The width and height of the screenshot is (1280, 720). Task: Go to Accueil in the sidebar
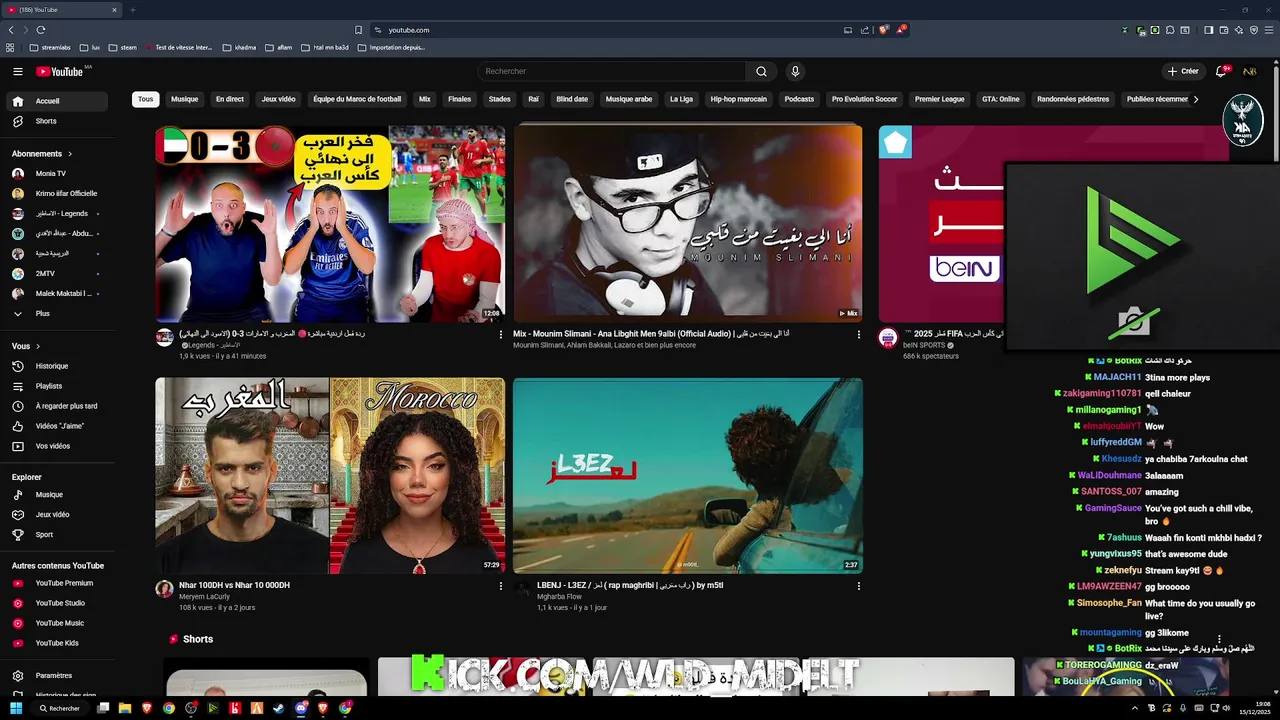point(59,101)
